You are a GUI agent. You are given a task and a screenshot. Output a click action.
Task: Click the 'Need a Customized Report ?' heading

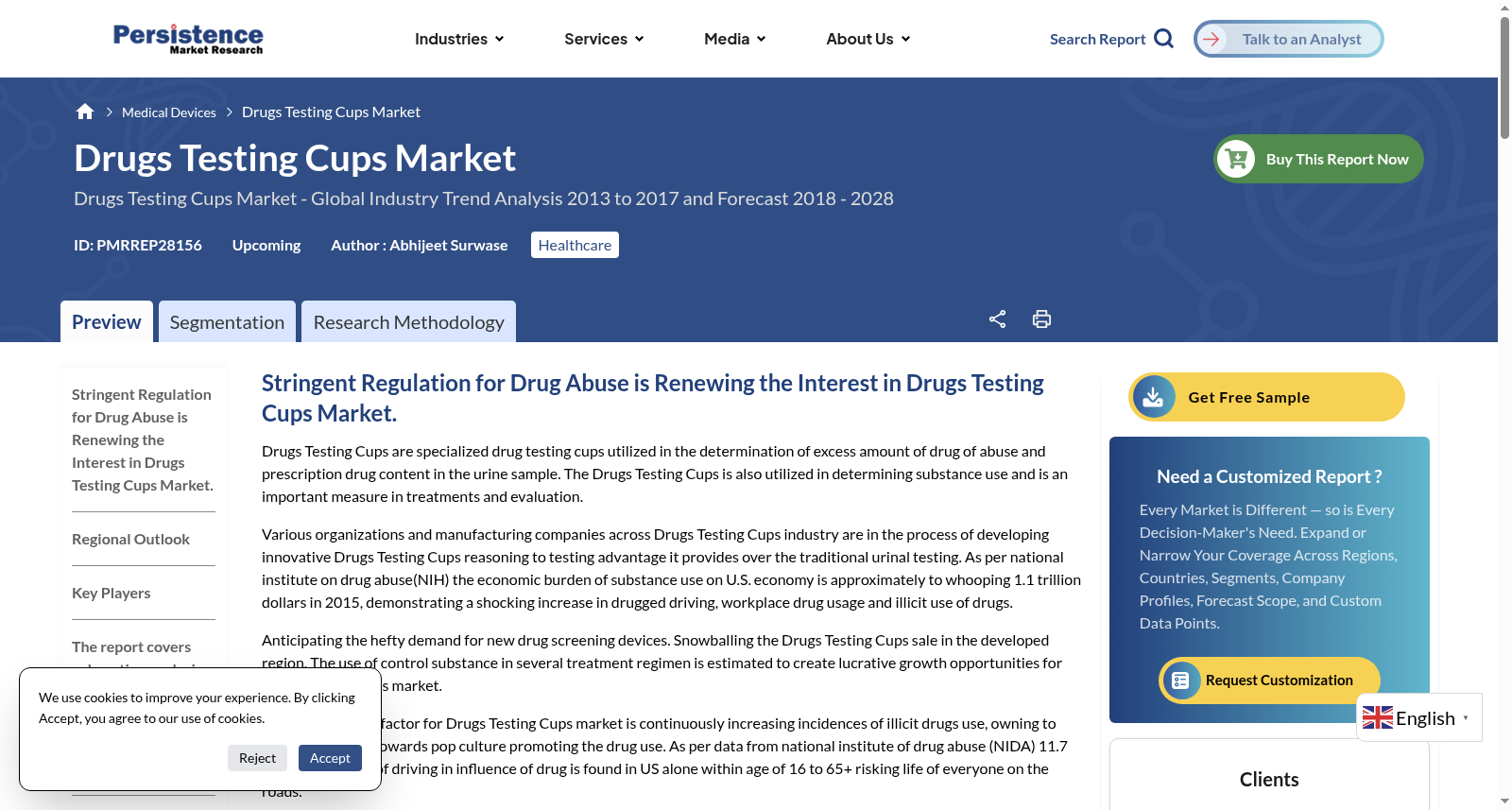click(1269, 476)
